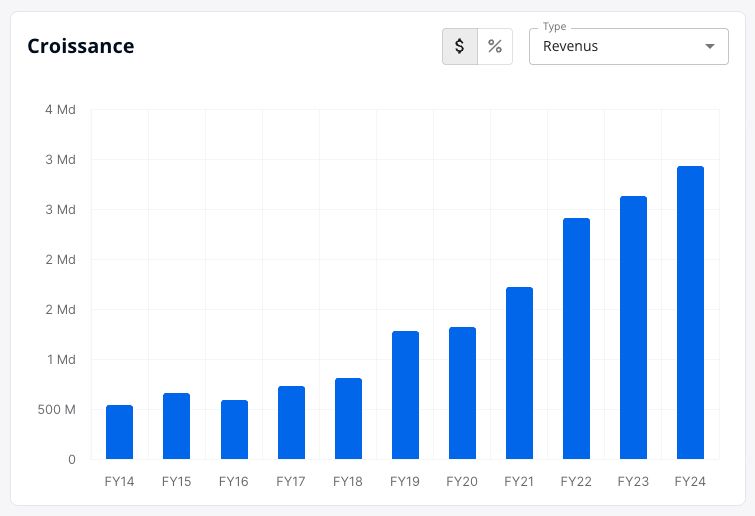755x516 pixels.
Task: Click the Croissance heading
Action: click(x=81, y=46)
